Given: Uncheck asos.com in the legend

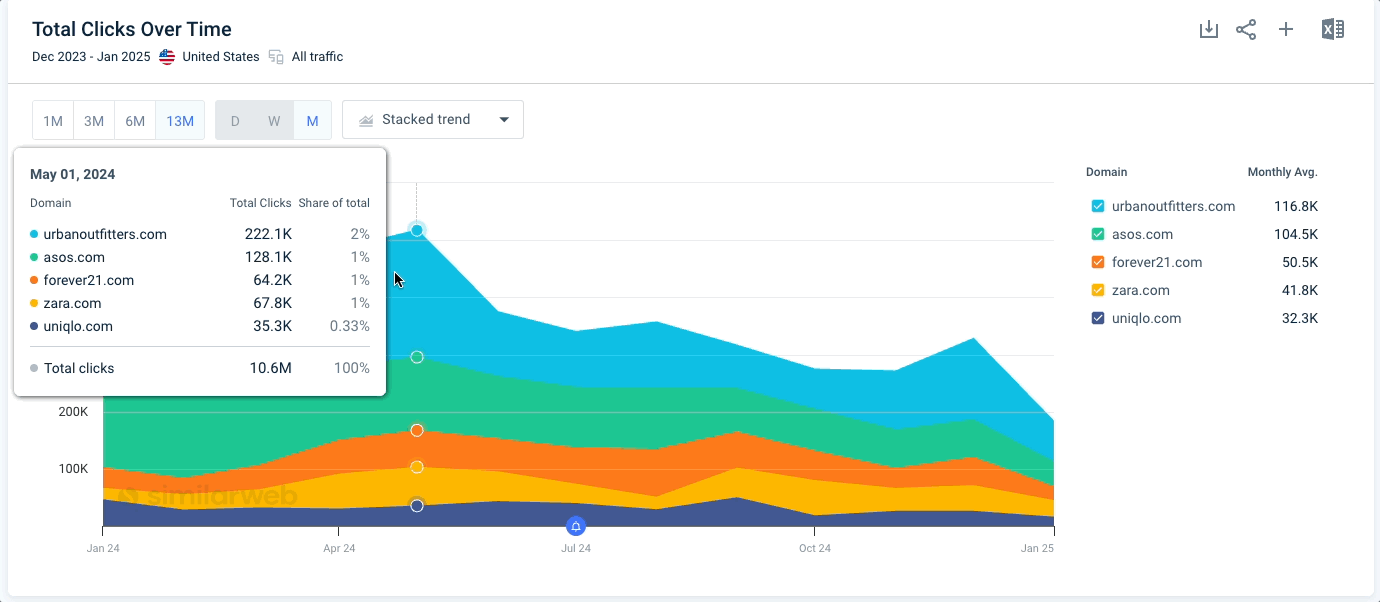Looking at the screenshot, I should point(1098,234).
